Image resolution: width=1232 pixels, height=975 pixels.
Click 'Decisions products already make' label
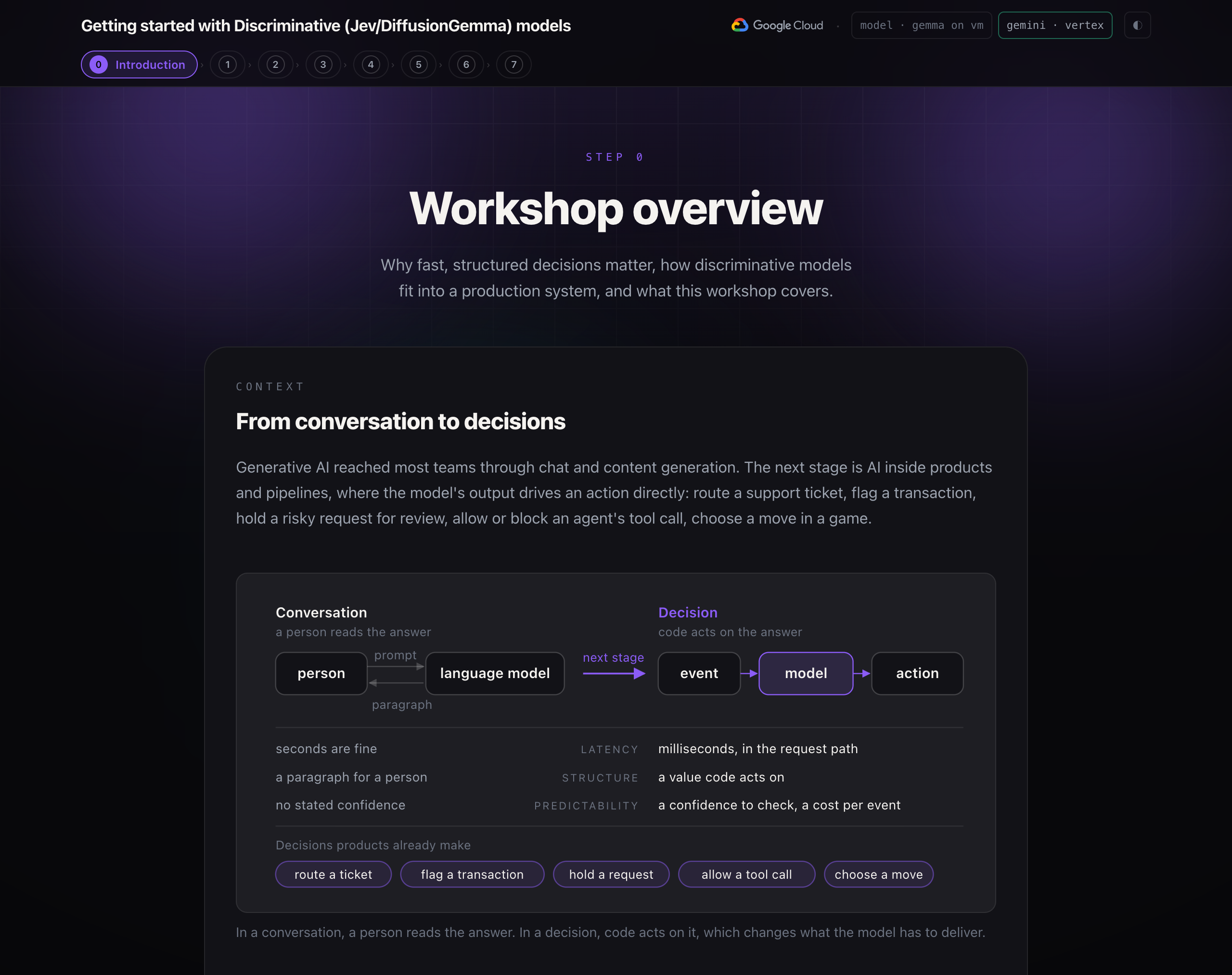tap(373, 846)
